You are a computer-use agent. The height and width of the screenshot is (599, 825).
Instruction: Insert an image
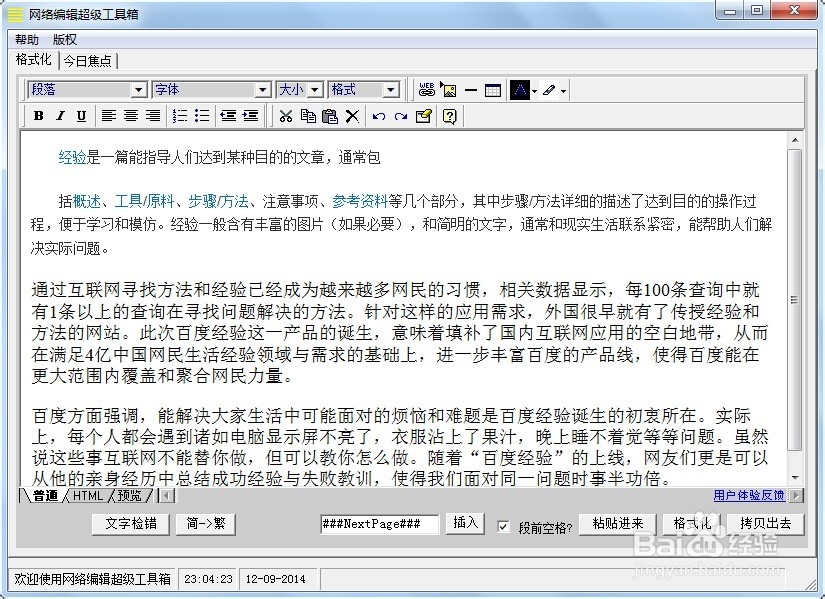[448, 90]
